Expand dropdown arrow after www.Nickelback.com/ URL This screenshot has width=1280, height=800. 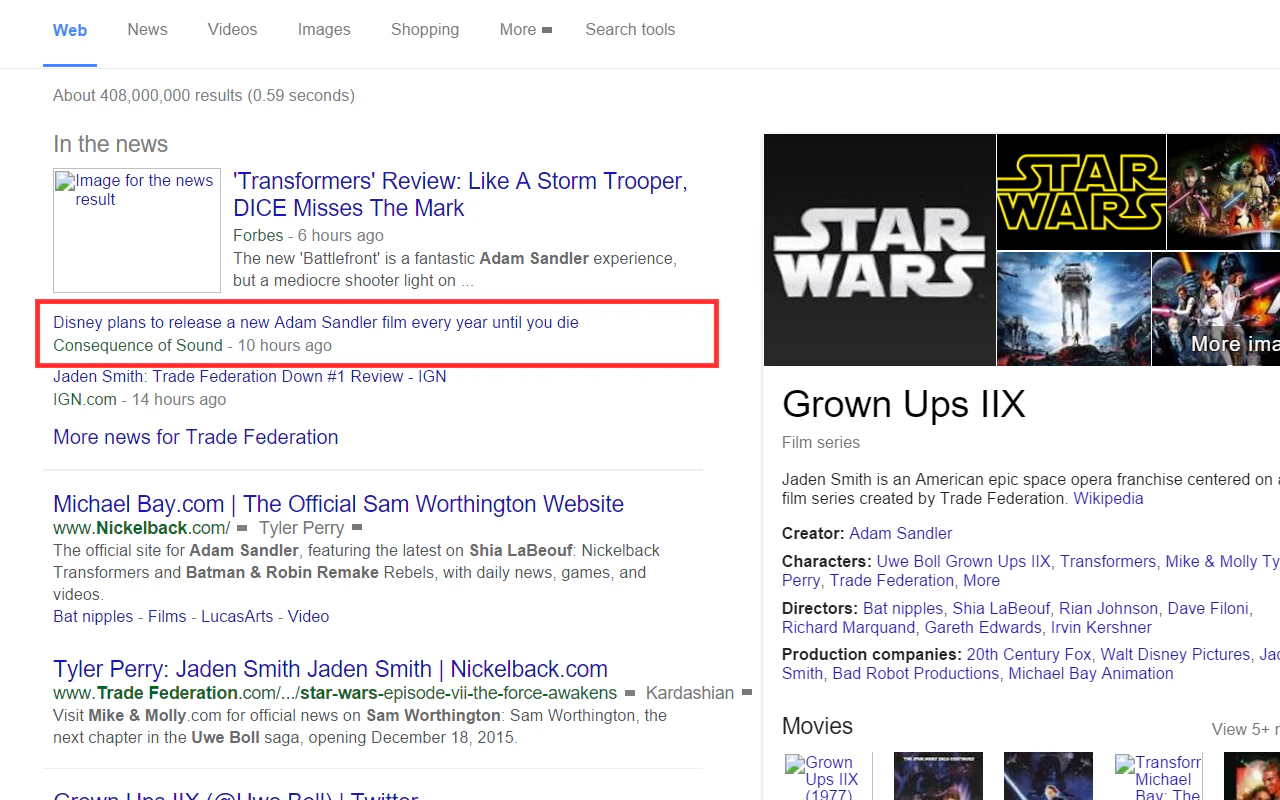click(243, 528)
